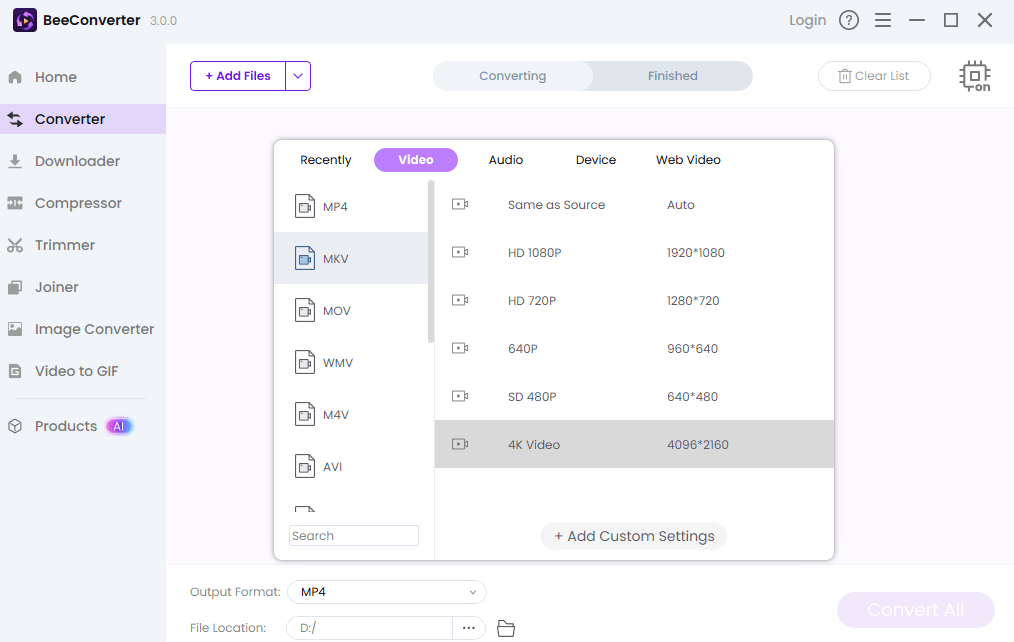The height and width of the screenshot is (642, 1014).
Task: Click the MP4 format file icon
Action: [305, 206]
